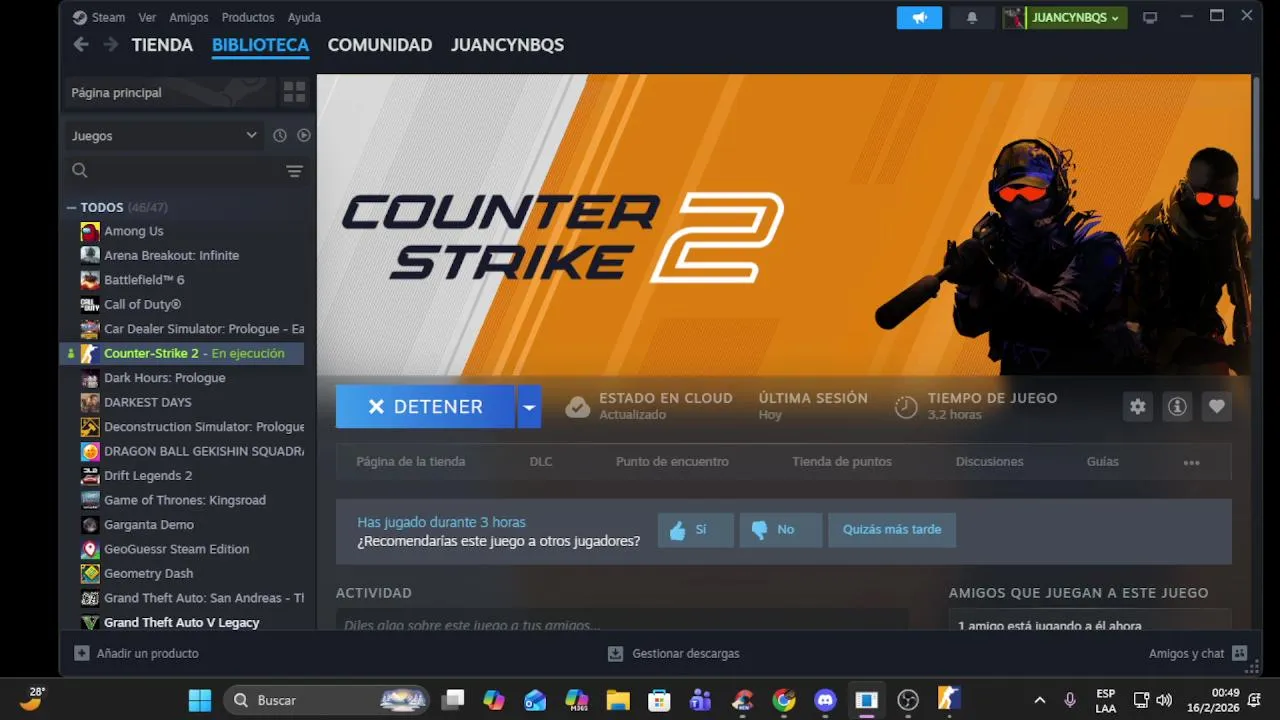Select Game of Thrones: Kingsroad
The width and height of the screenshot is (1280, 720).
point(182,500)
